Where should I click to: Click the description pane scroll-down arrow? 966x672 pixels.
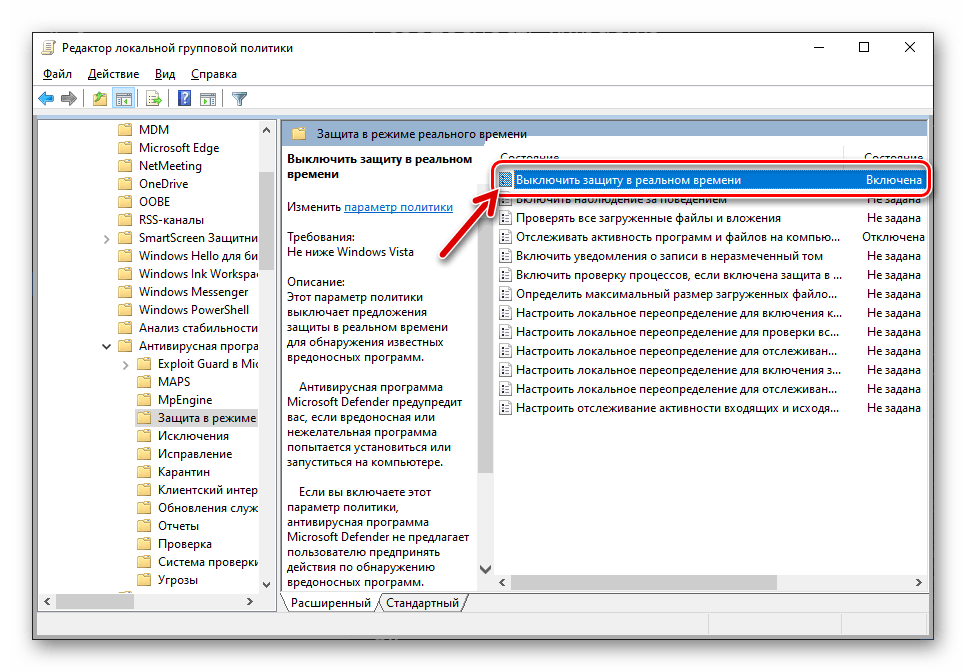tap(485, 569)
